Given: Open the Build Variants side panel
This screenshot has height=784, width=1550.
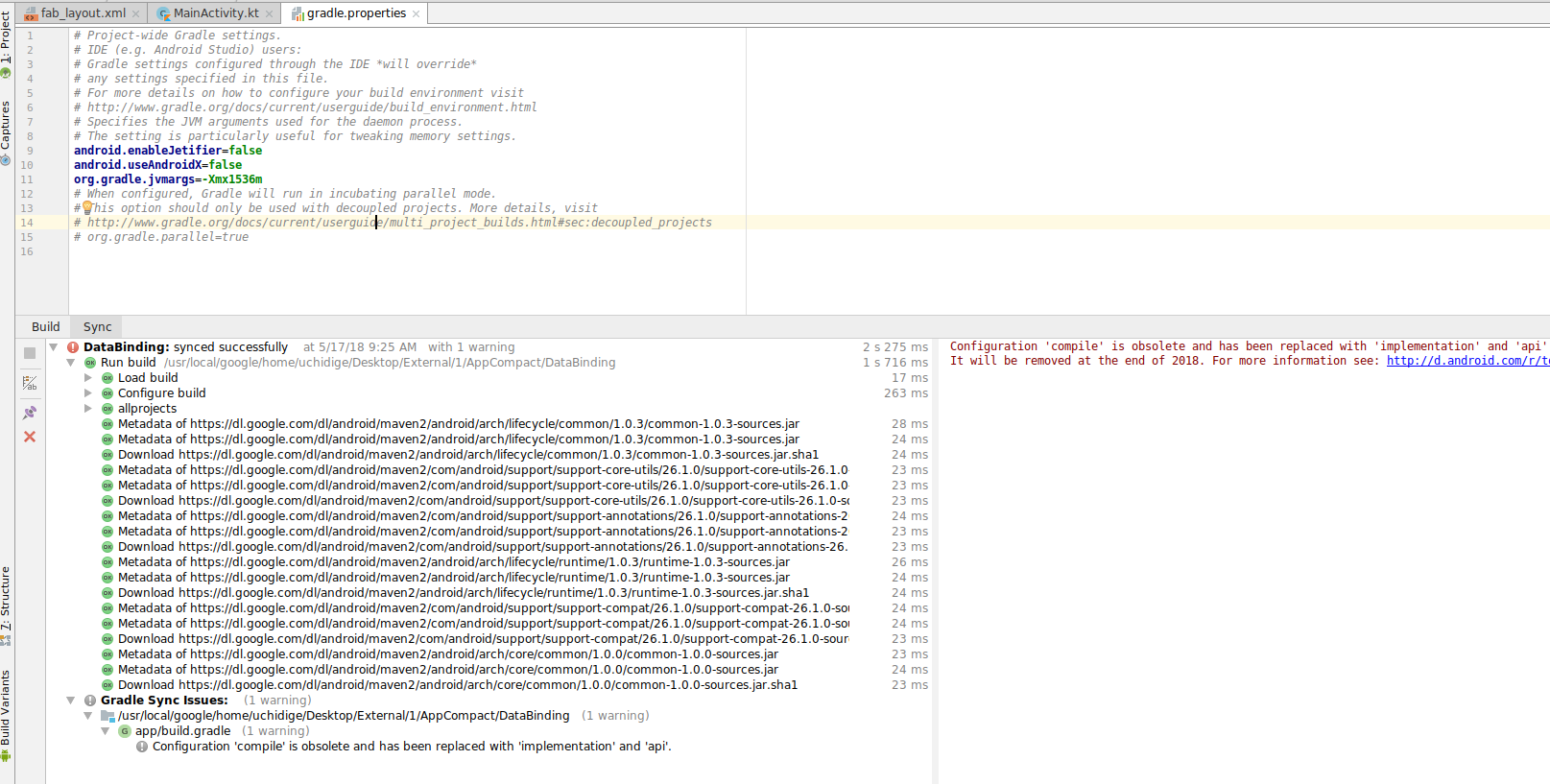Looking at the screenshot, I should coord(6,710).
